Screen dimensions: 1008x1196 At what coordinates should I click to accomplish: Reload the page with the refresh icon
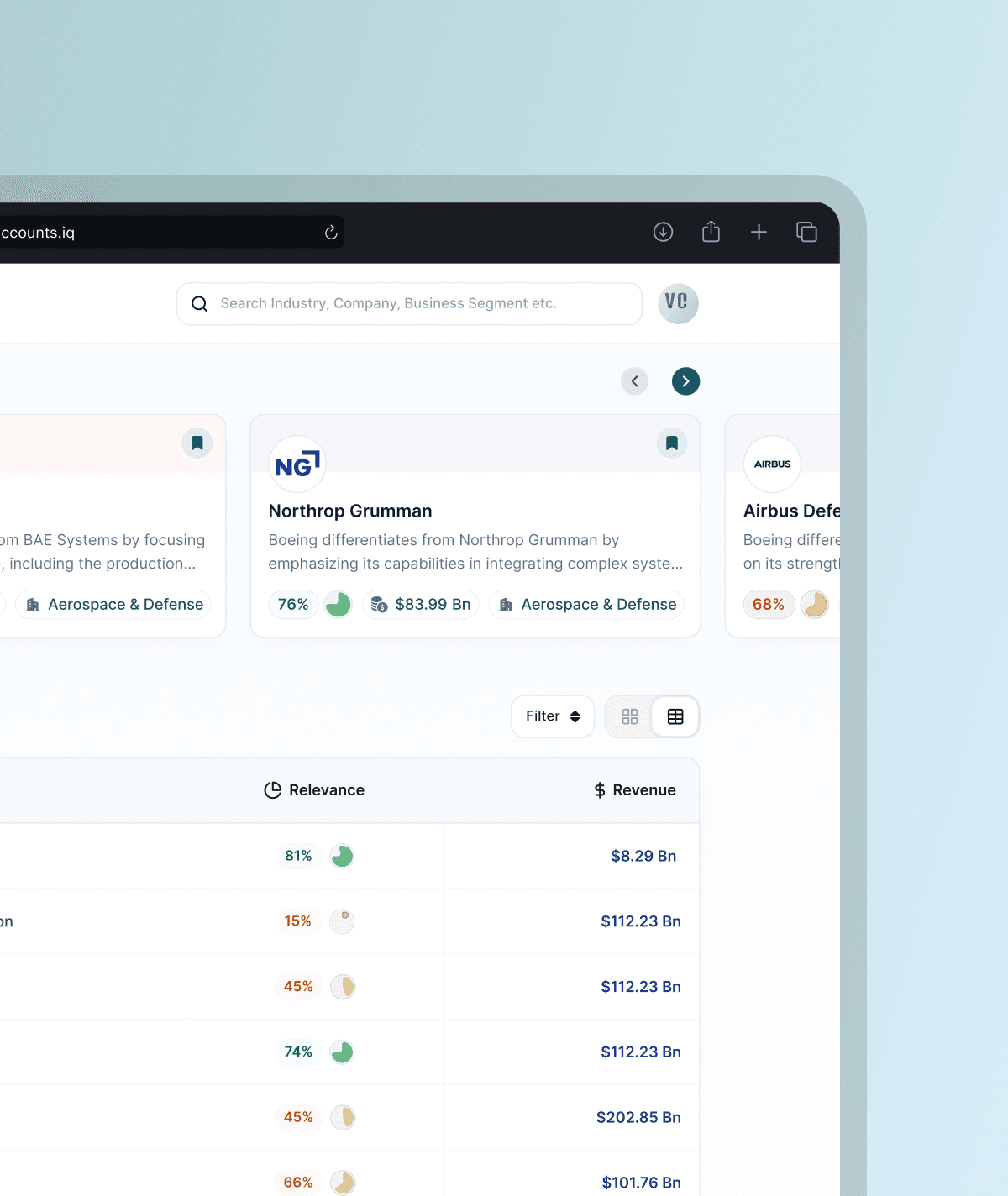pos(331,233)
